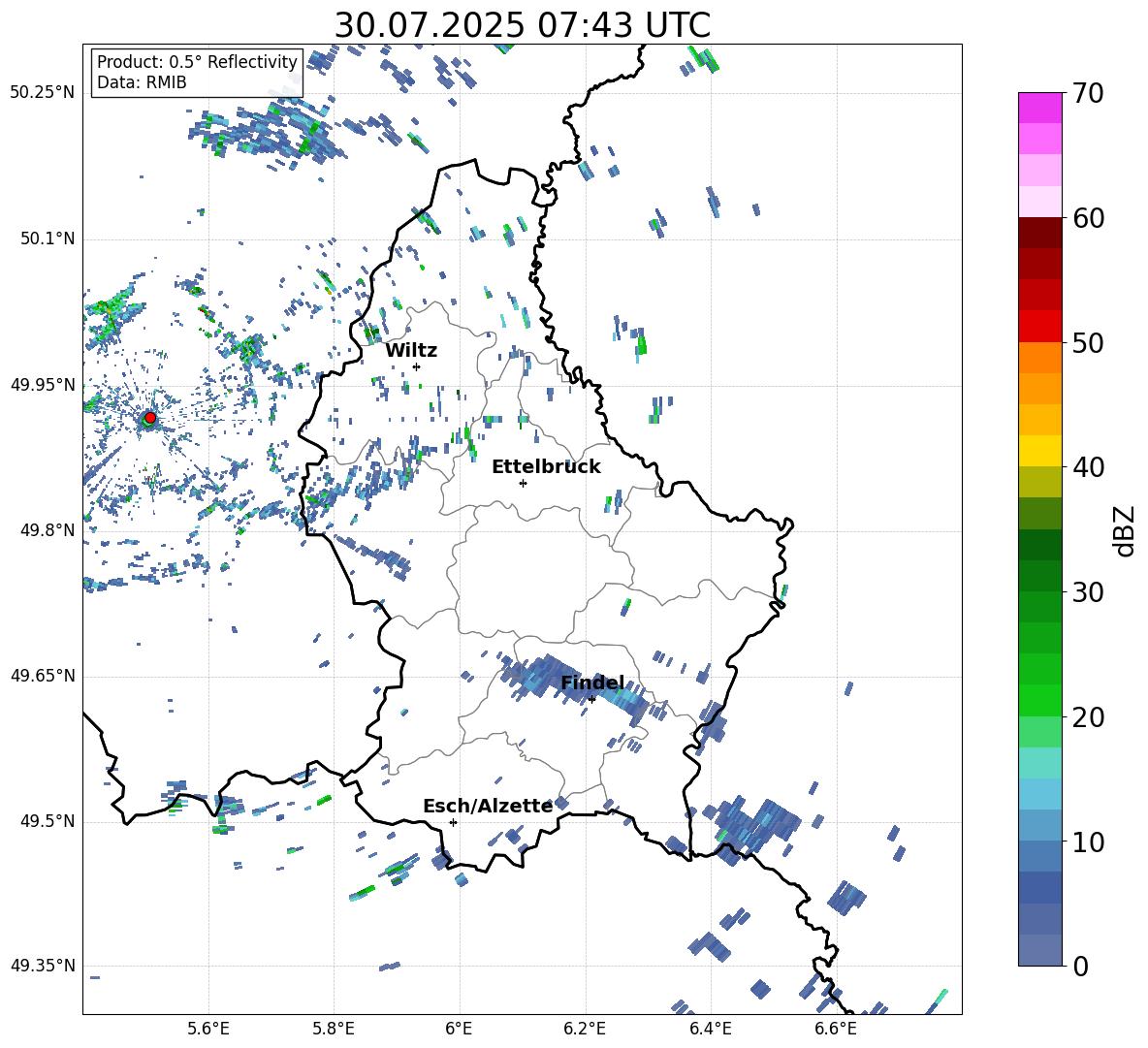Click the colorbar tick label 40
1148x1048 pixels.
1089,467
